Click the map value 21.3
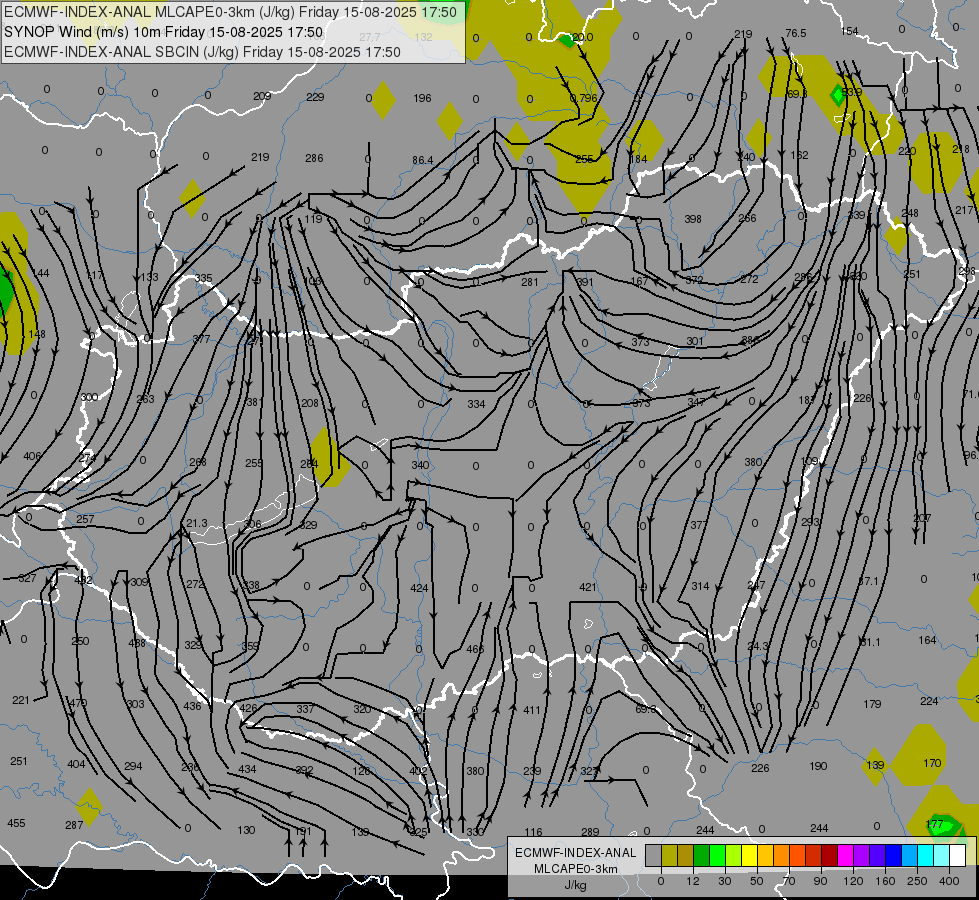The height and width of the screenshot is (900, 979). pos(197,523)
